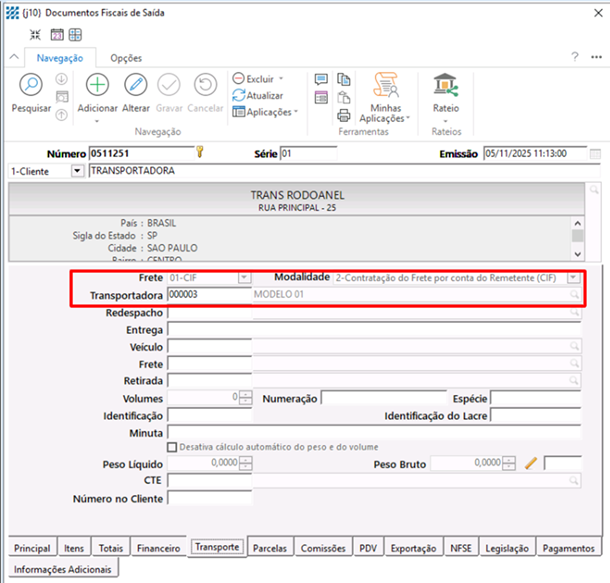The width and height of the screenshot is (610, 583).
Task: Enable Desativa cálculo automático do peso checkbox
Action: 172,447
